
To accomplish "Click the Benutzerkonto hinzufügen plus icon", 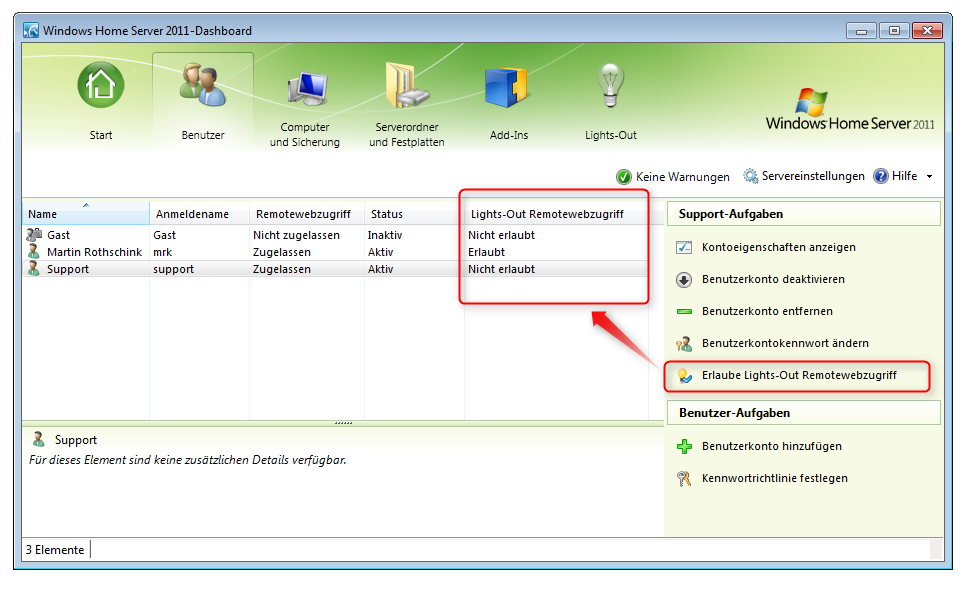I will [684, 446].
